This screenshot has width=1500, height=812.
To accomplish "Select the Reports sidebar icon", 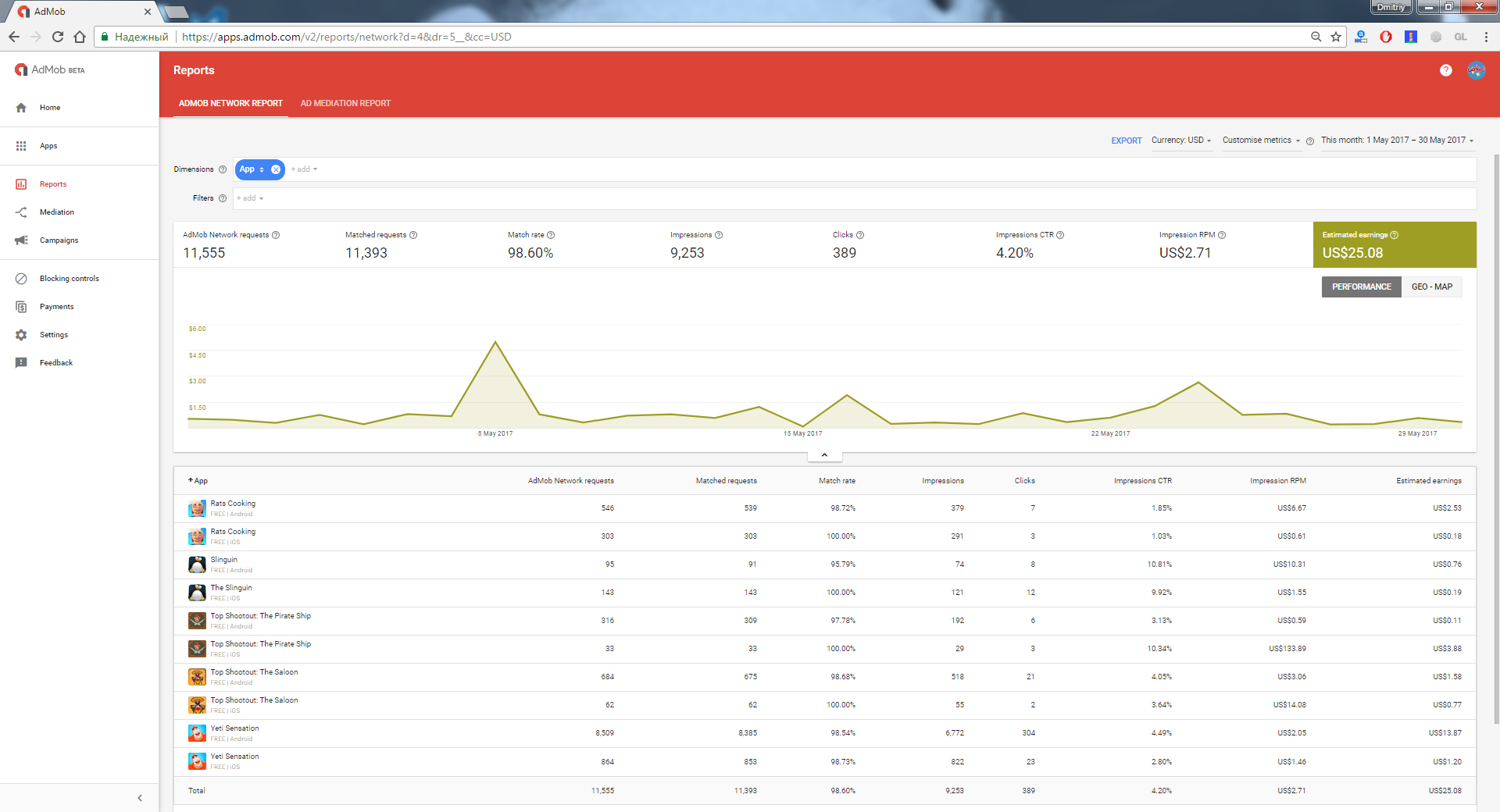I will [21, 184].
